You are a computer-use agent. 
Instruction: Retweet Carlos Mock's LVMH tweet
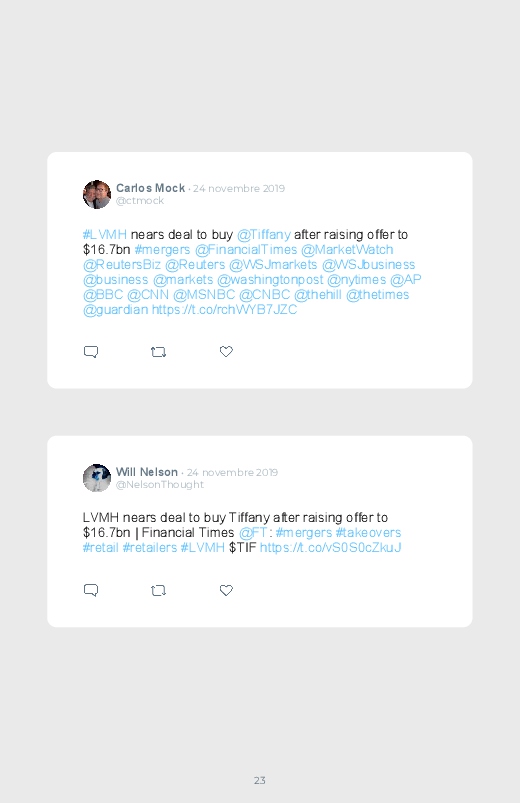coord(158,352)
